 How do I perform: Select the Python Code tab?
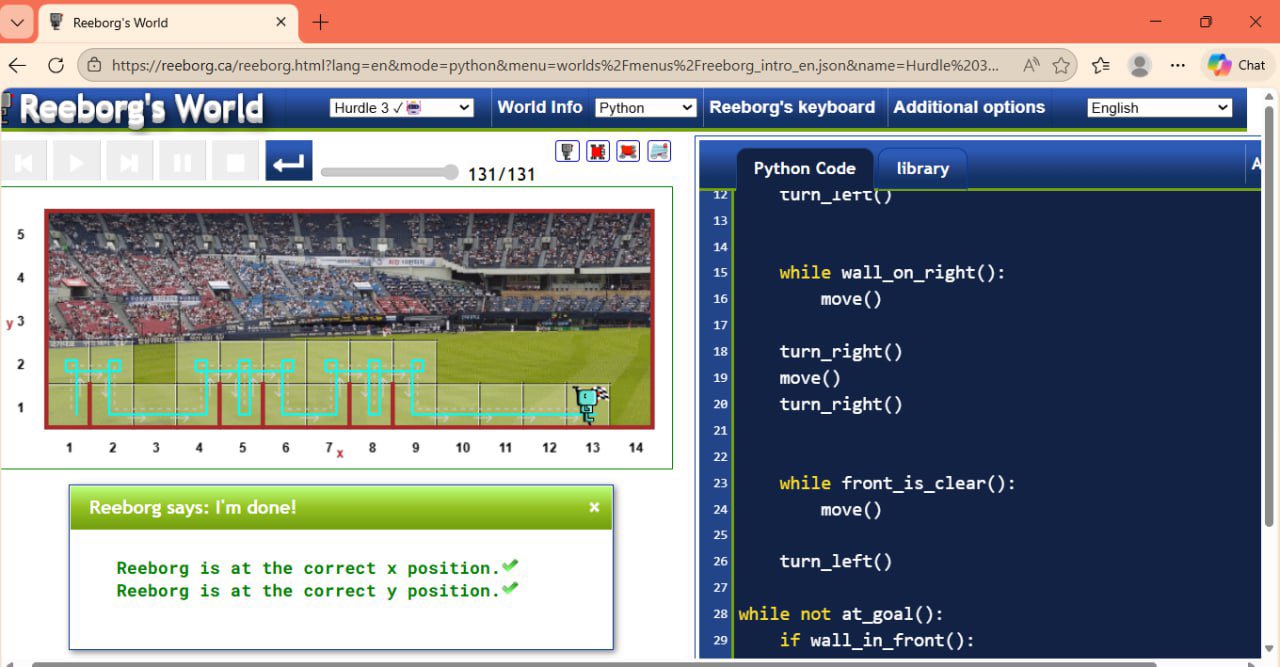point(804,168)
